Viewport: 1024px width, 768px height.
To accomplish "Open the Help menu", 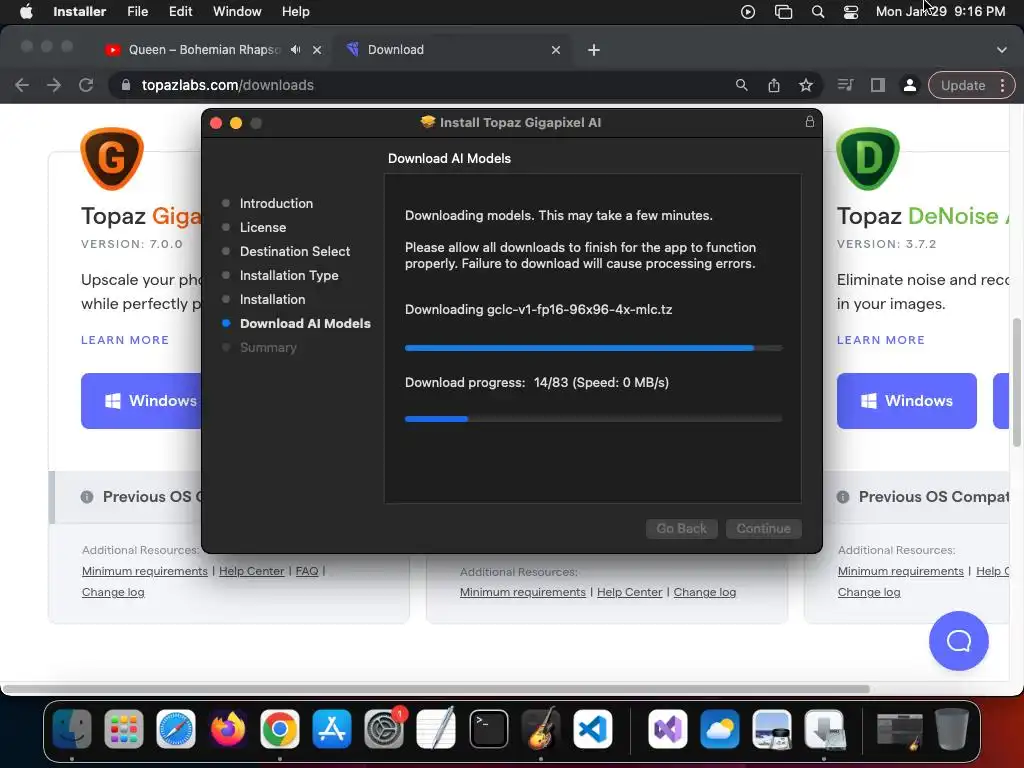I will pos(295,12).
